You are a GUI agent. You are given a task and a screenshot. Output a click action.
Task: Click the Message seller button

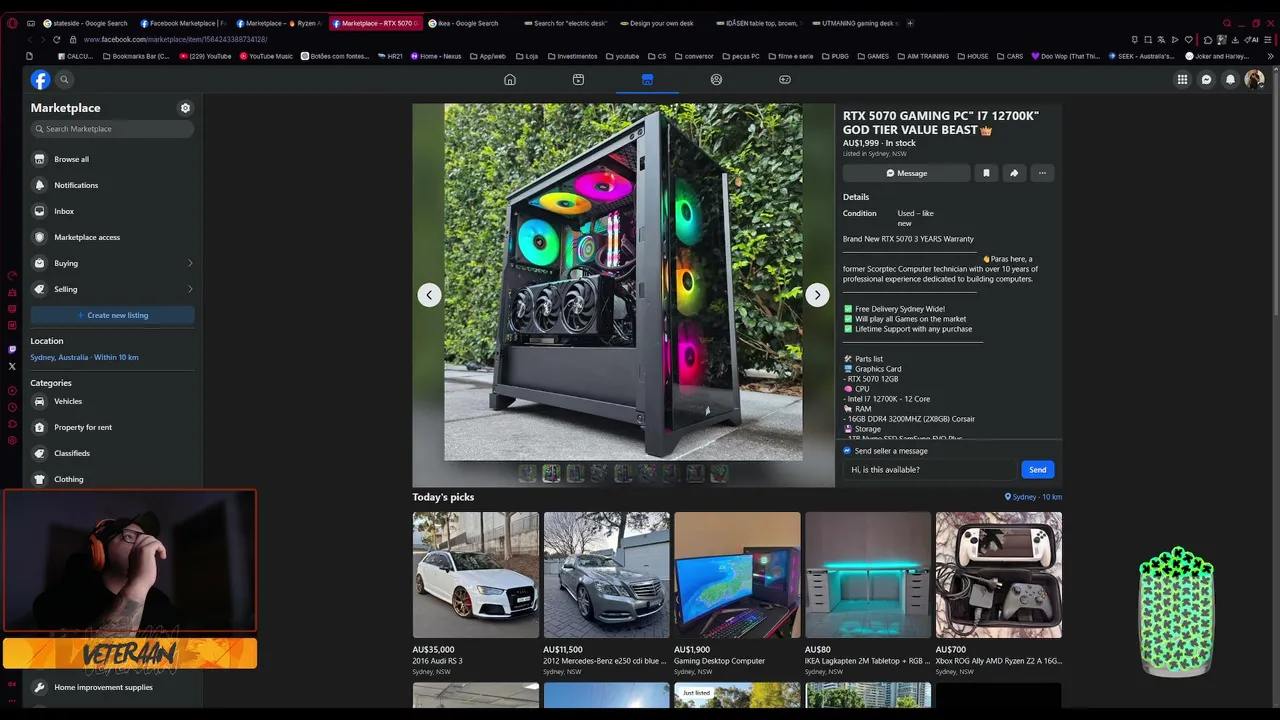tap(906, 173)
